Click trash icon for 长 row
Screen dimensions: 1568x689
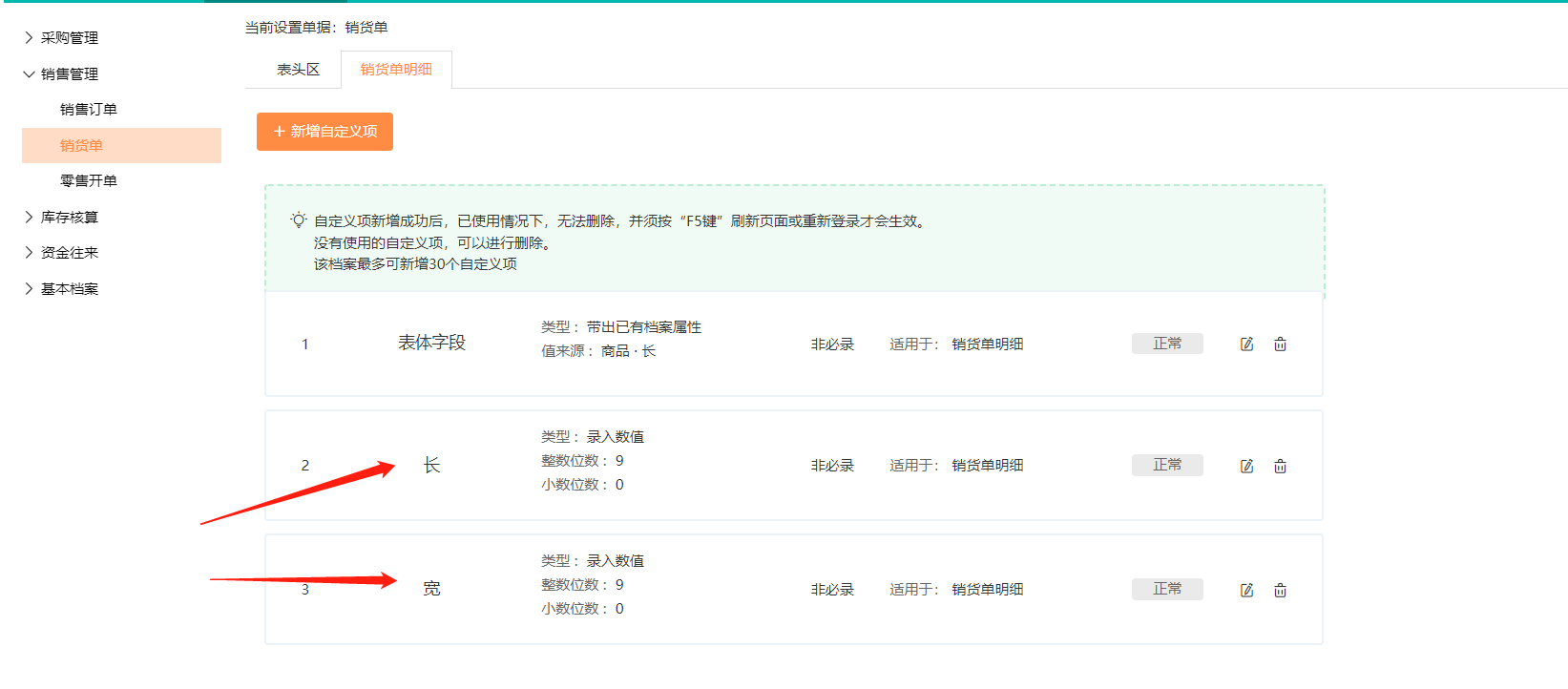coord(1280,466)
